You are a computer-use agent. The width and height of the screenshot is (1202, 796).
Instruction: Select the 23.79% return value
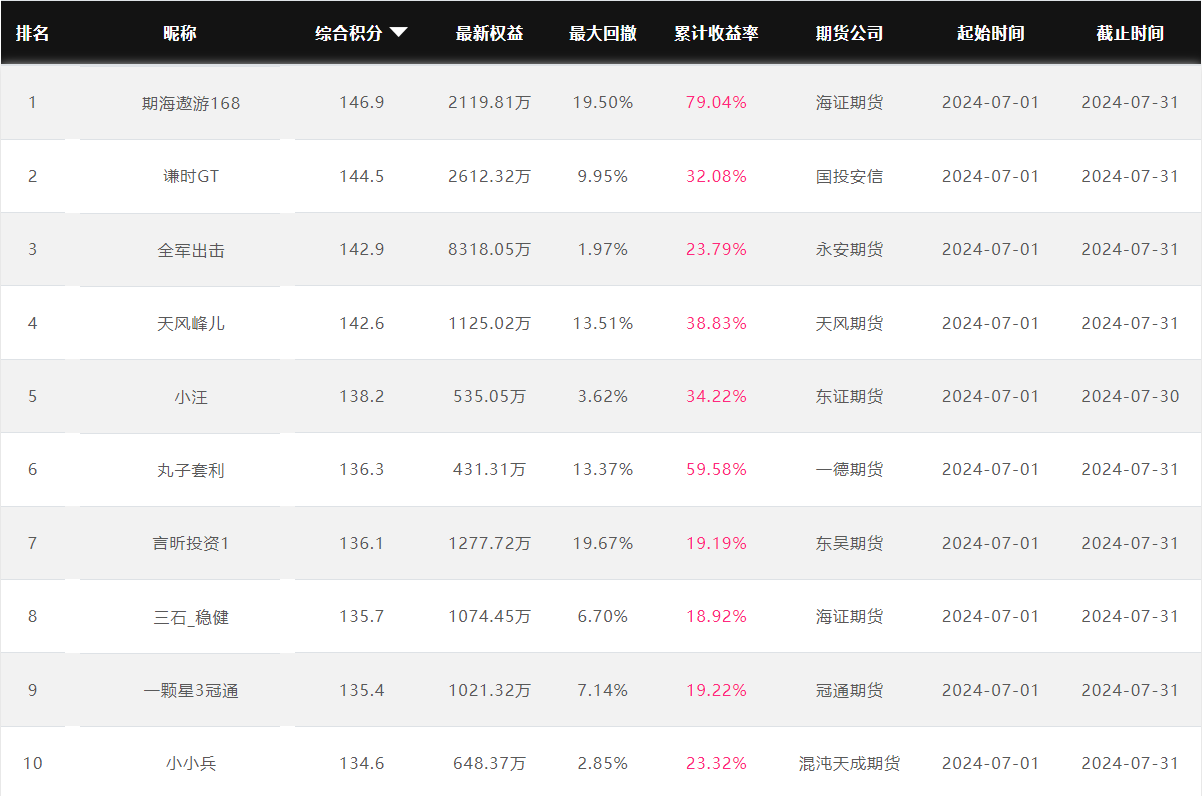716,249
